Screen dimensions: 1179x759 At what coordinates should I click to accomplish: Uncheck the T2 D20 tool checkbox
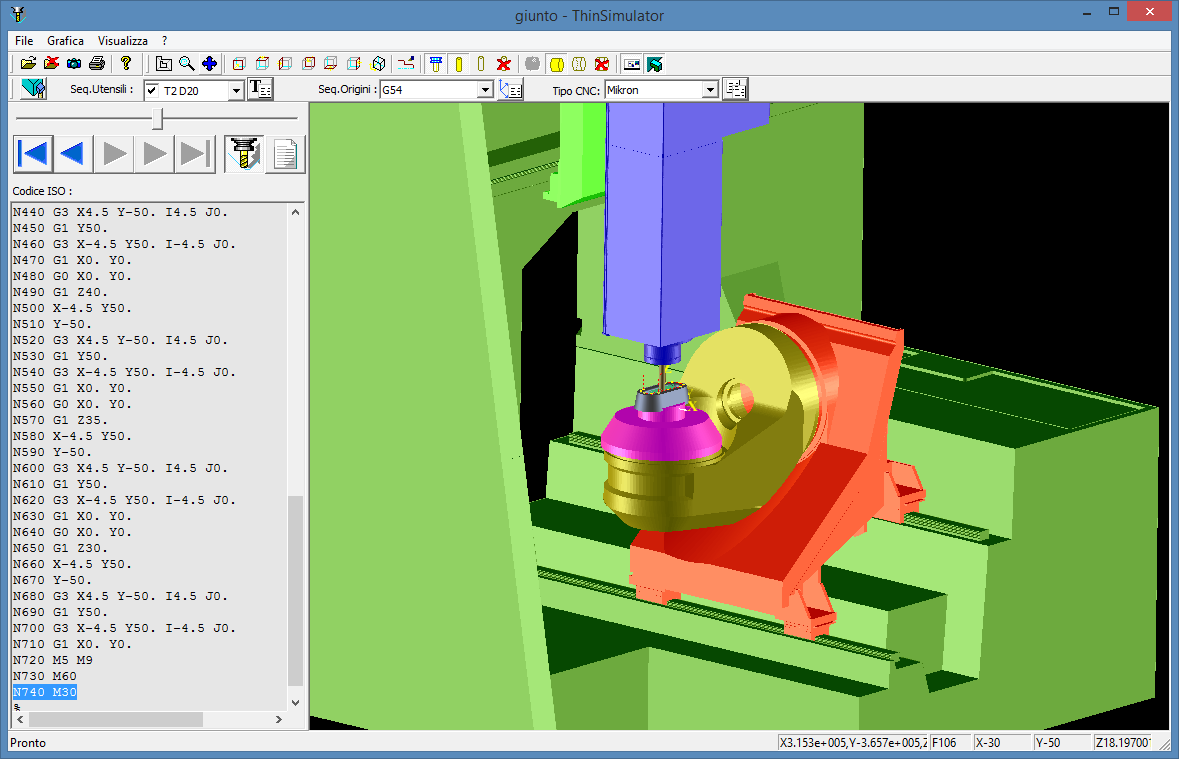pos(153,90)
